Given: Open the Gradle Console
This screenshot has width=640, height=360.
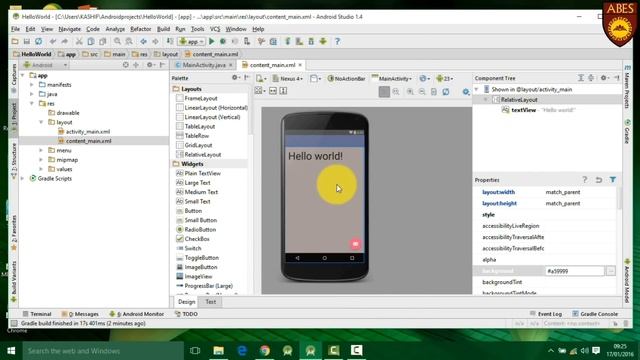Looking at the screenshot, I should (x=595, y=314).
